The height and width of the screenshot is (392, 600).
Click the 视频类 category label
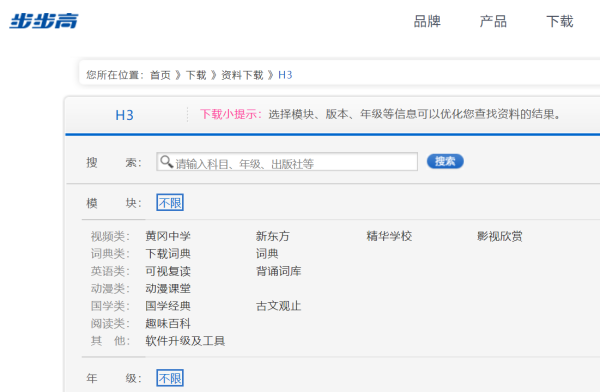coord(110,237)
